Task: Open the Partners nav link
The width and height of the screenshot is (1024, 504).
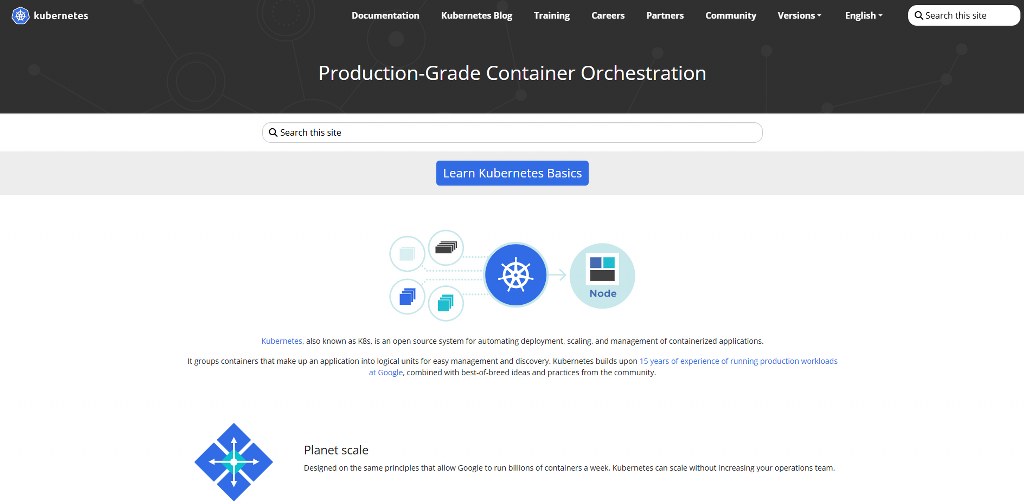Action: point(665,16)
